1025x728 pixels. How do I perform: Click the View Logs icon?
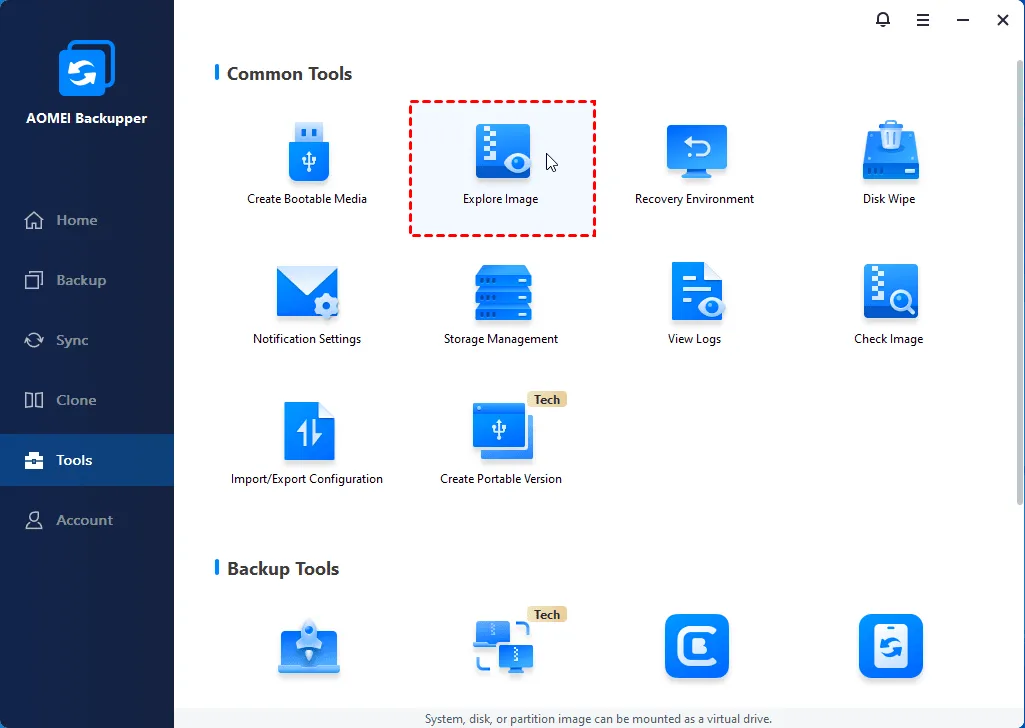(x=695, y=293)
